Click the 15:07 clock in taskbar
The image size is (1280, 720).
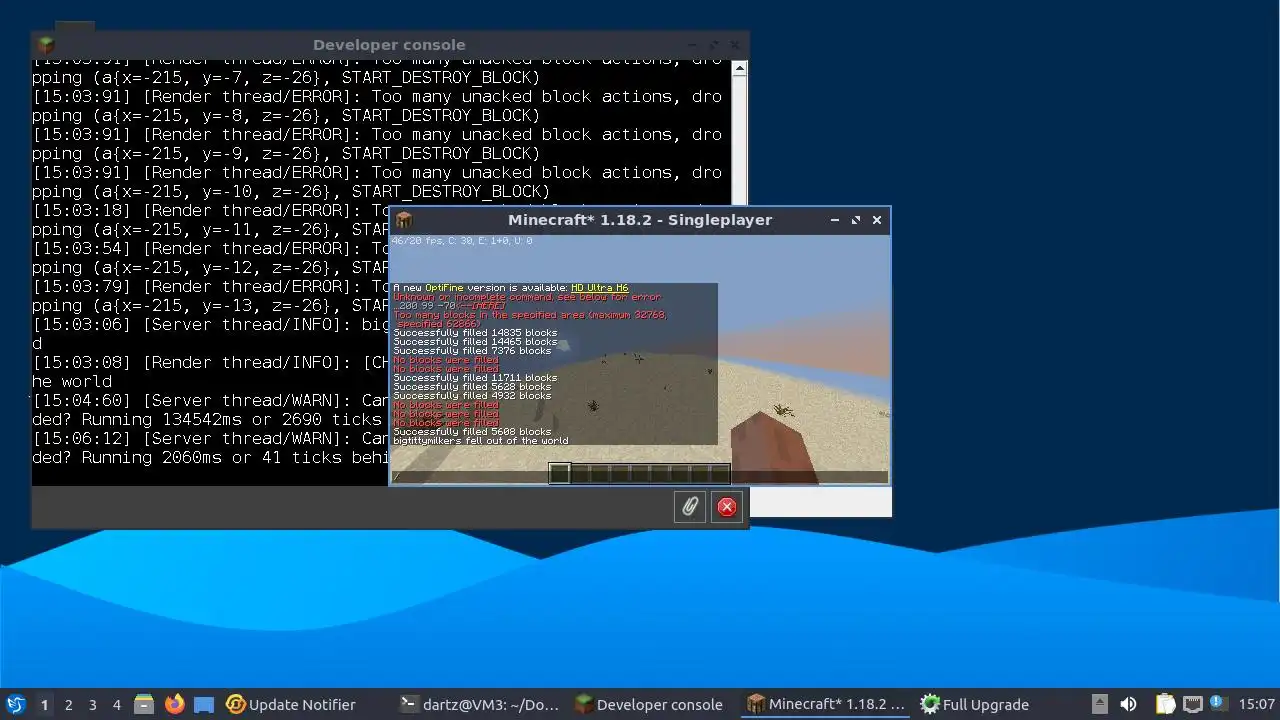(1256, 704)
